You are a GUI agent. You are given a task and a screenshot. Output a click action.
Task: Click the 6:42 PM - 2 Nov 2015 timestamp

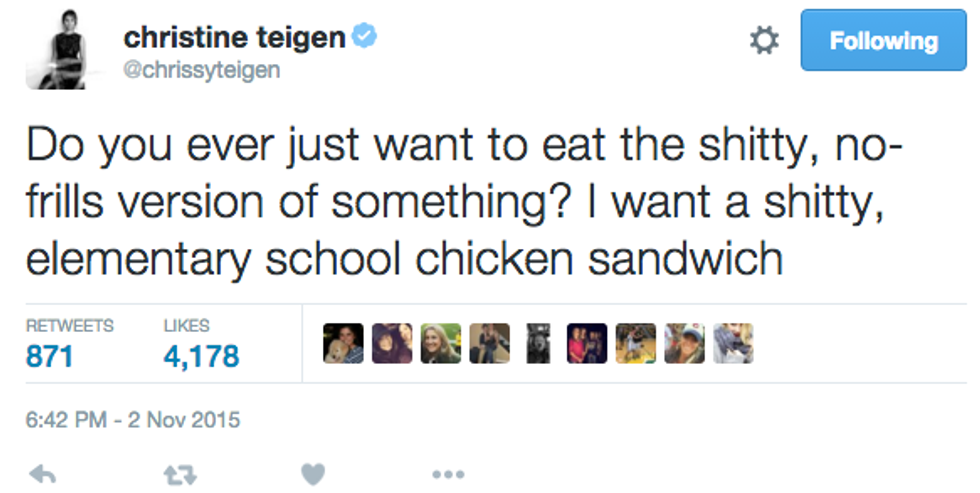point(133,419)
